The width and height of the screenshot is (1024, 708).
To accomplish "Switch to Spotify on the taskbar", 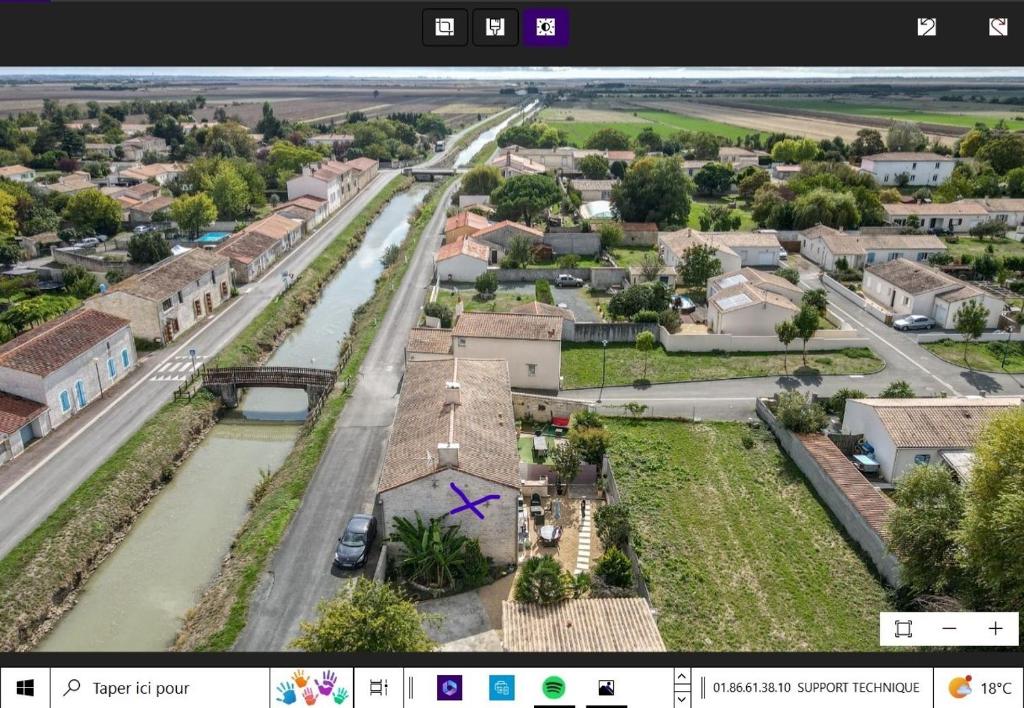I will coord(554,688).
